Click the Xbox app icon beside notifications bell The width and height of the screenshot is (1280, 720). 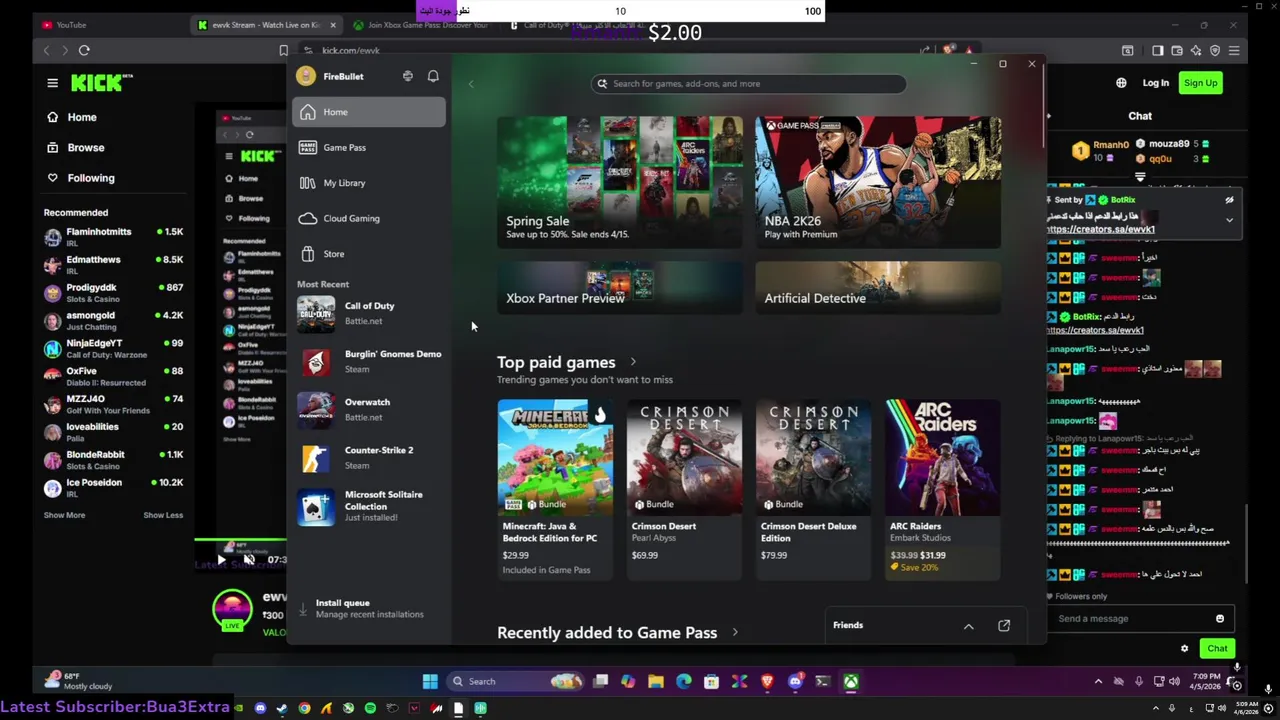[x=407, y=76]
